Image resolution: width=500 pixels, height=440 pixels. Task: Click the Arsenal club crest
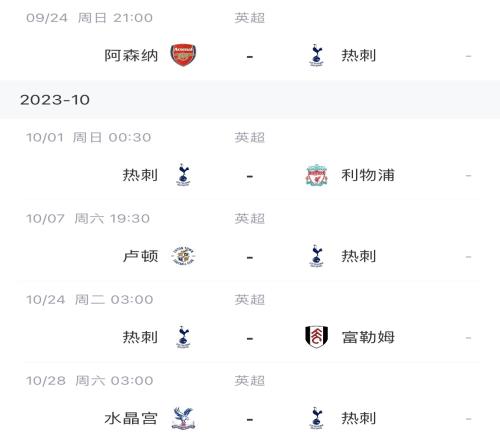183,55
